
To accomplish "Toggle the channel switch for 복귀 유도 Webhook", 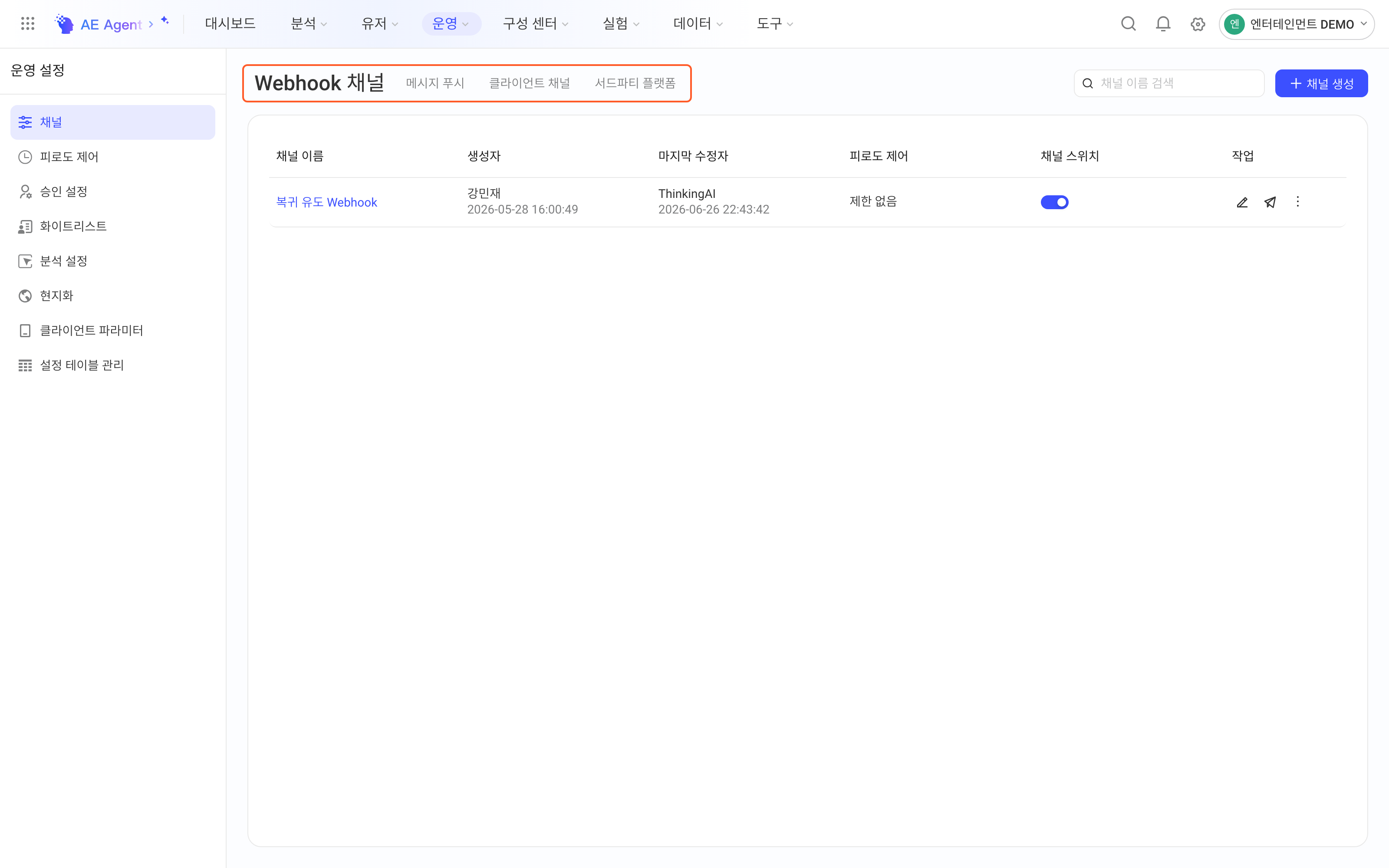I will tap(1054, 202).
